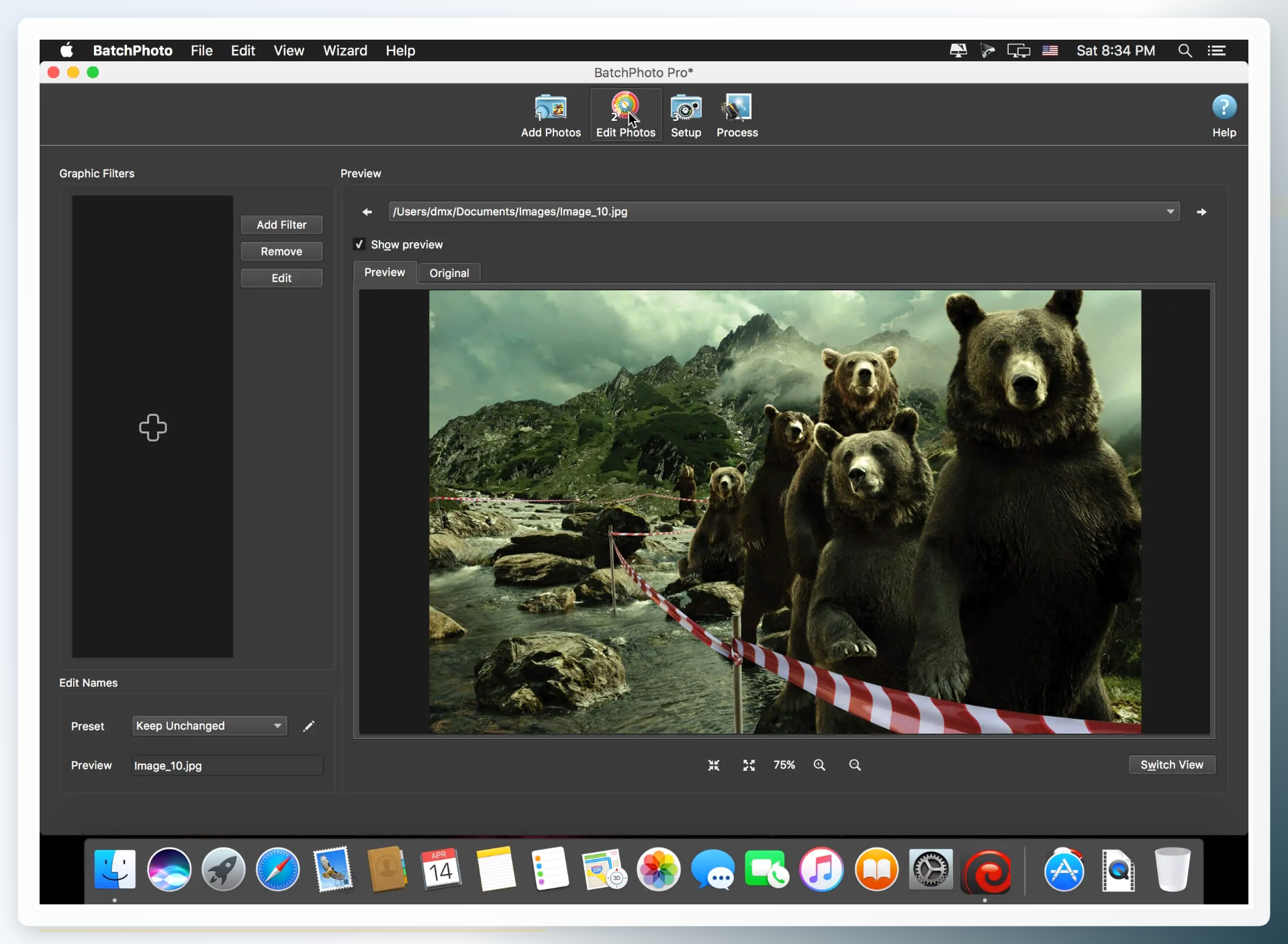Edit preset using the pencil icon
This screenshot has width=1288, height=944.
pyautogui.click(x=308, y=726)
